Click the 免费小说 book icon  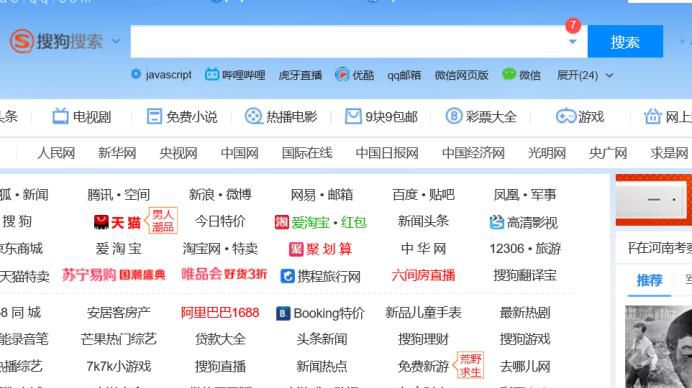pos(154,117)
